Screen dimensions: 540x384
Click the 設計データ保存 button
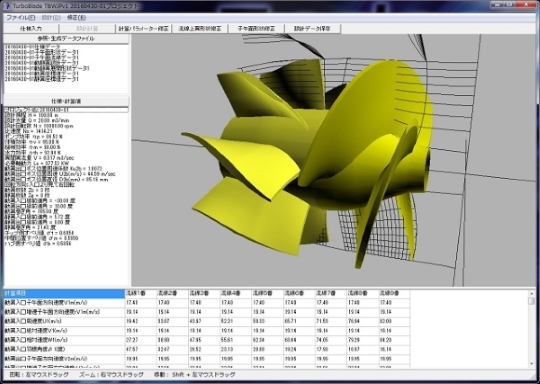[x=313, y=29]
